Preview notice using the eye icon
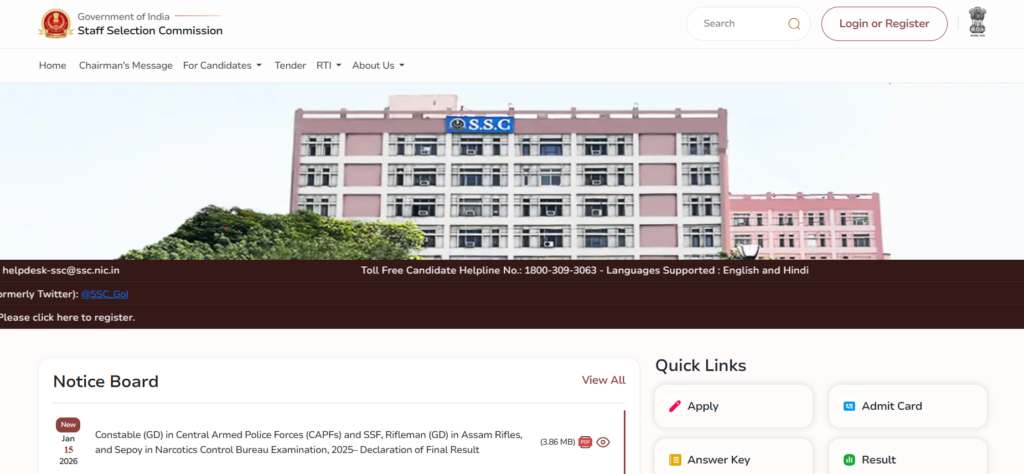The width and height of the screenshot is (1024, 474). [603, 442]
